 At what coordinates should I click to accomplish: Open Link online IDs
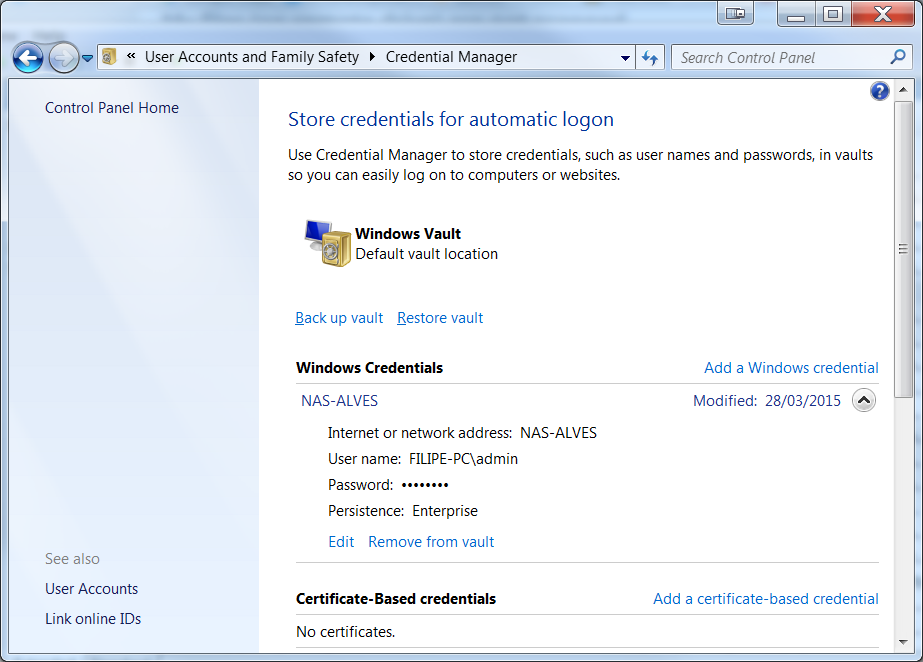click(93, 619)
